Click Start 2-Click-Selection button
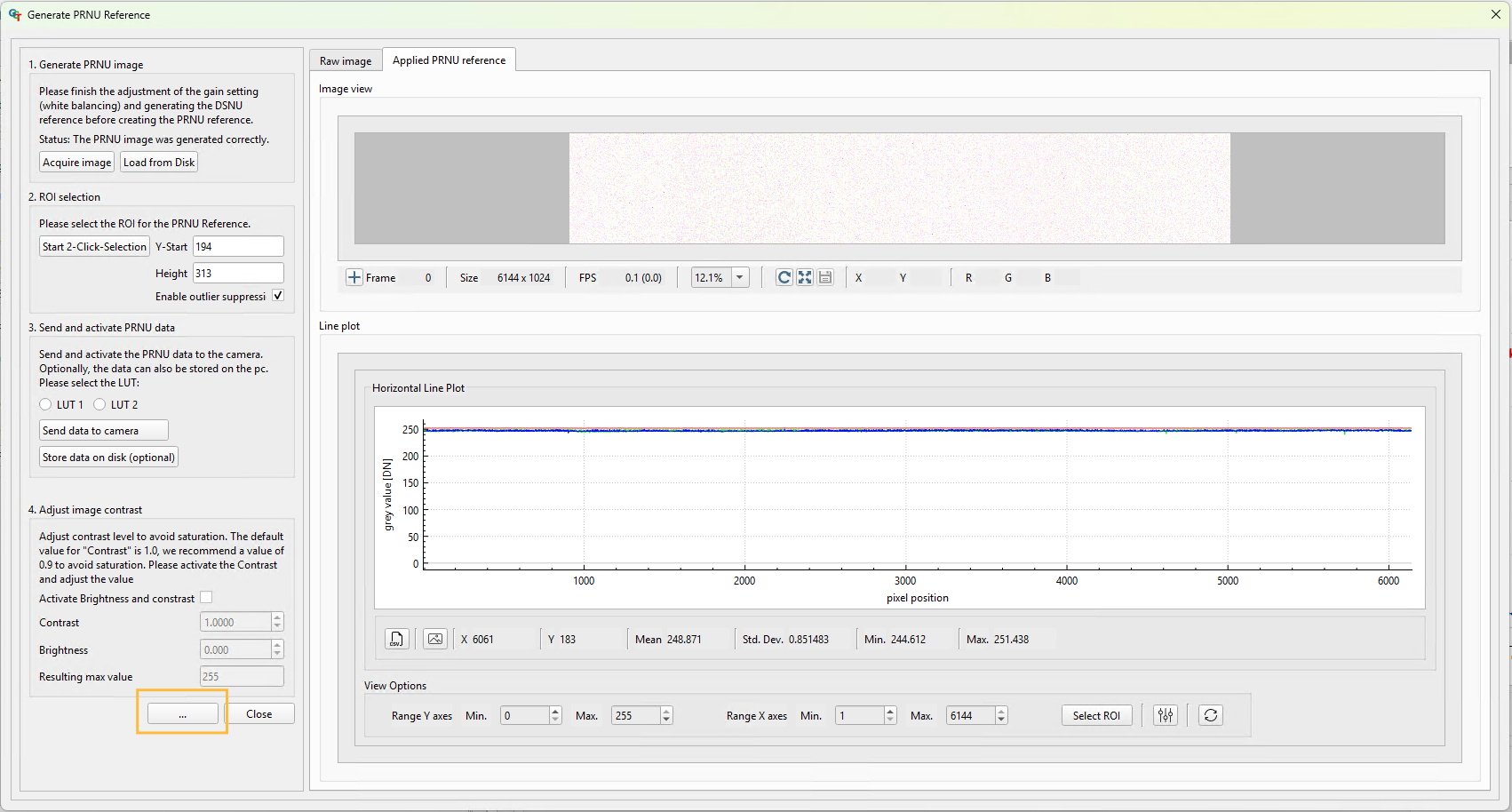The height and width of the screenshot is (812, 1512). [94, 246]
